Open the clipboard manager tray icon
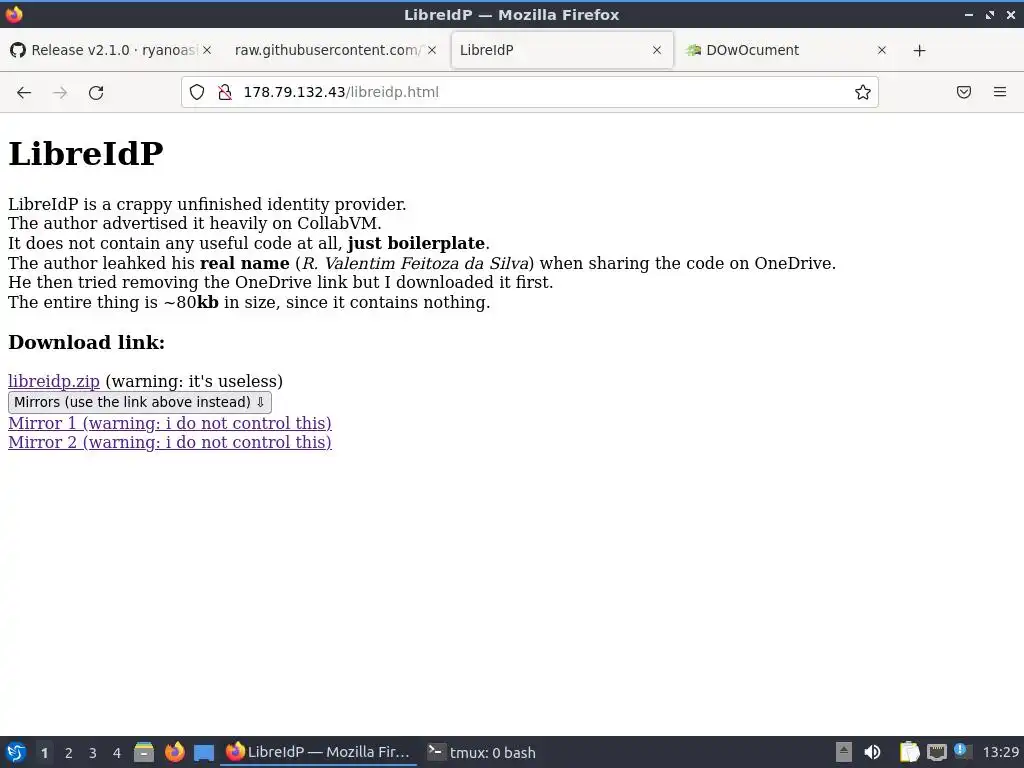This screenshot has height=768, width=1024. (909, 752)
